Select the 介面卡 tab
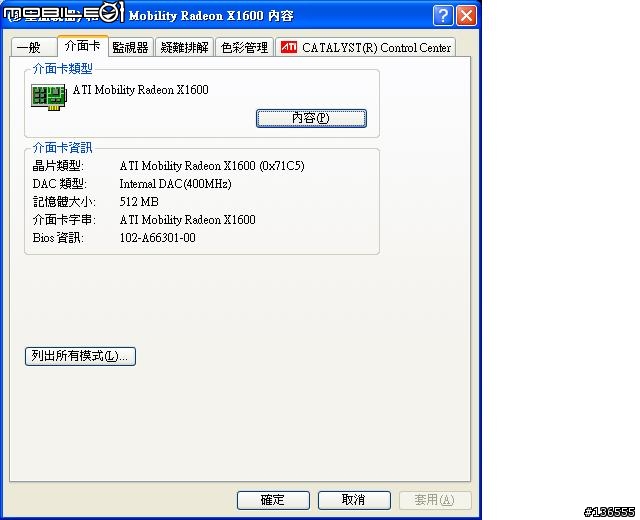The width and height of the screenshot is (640, 520). 82,46
